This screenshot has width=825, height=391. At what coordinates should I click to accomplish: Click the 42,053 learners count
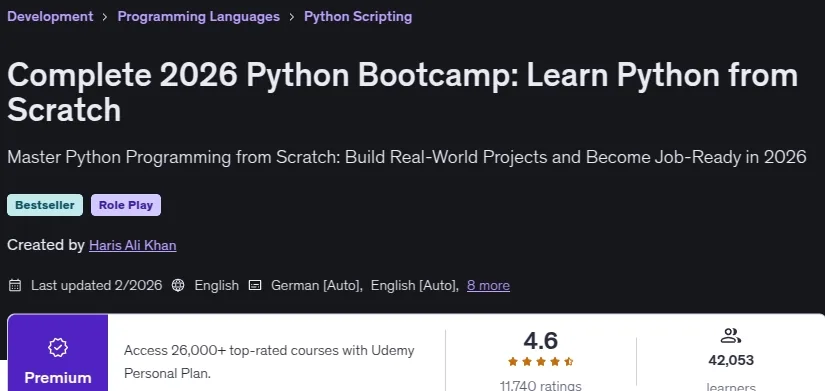(731, 360)
